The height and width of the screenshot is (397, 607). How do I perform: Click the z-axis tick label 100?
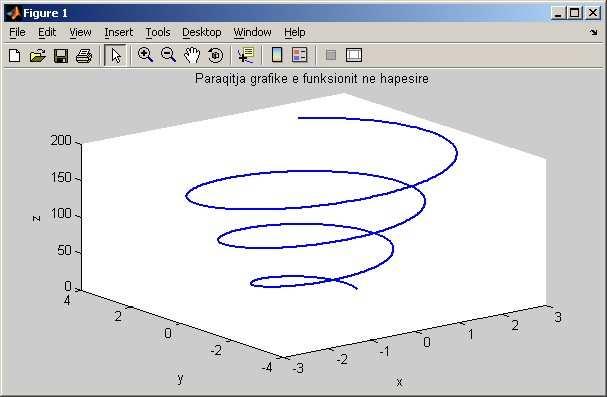pyautogui.click(x=61, y=213)
